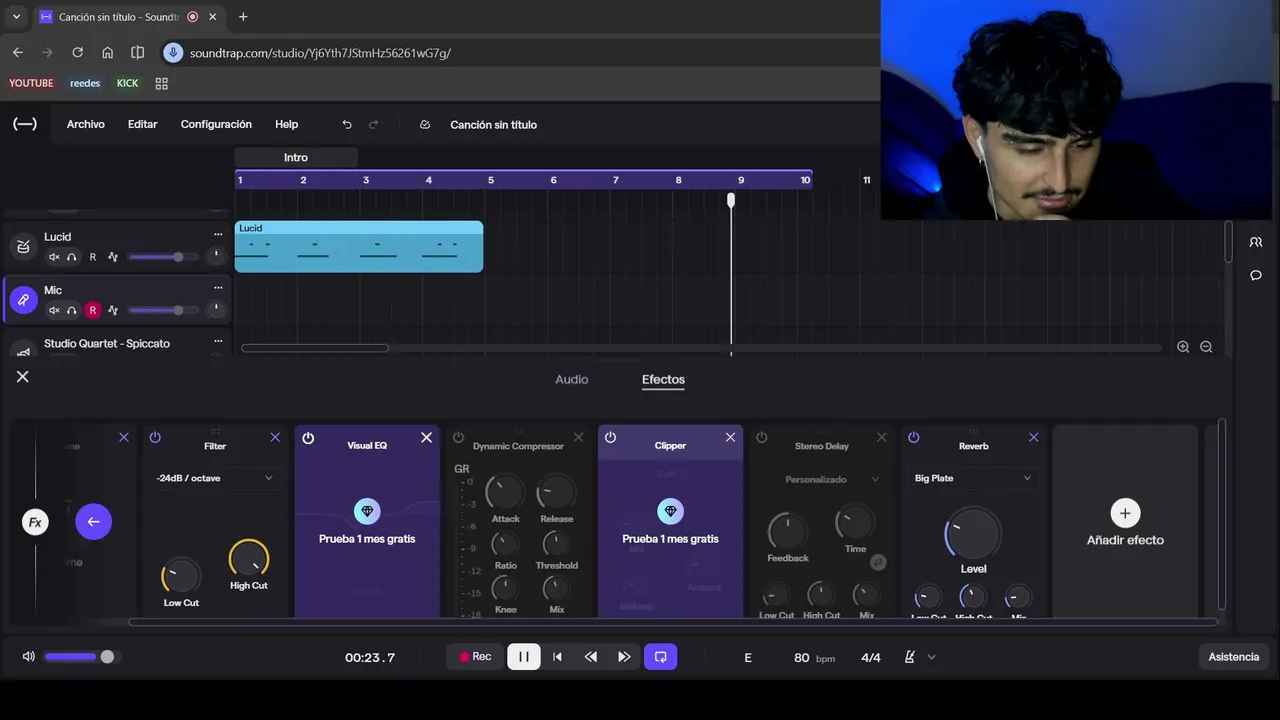Screen dimensions: 1280x720
Task: Toggle the metronome icon
Action: 909,657
